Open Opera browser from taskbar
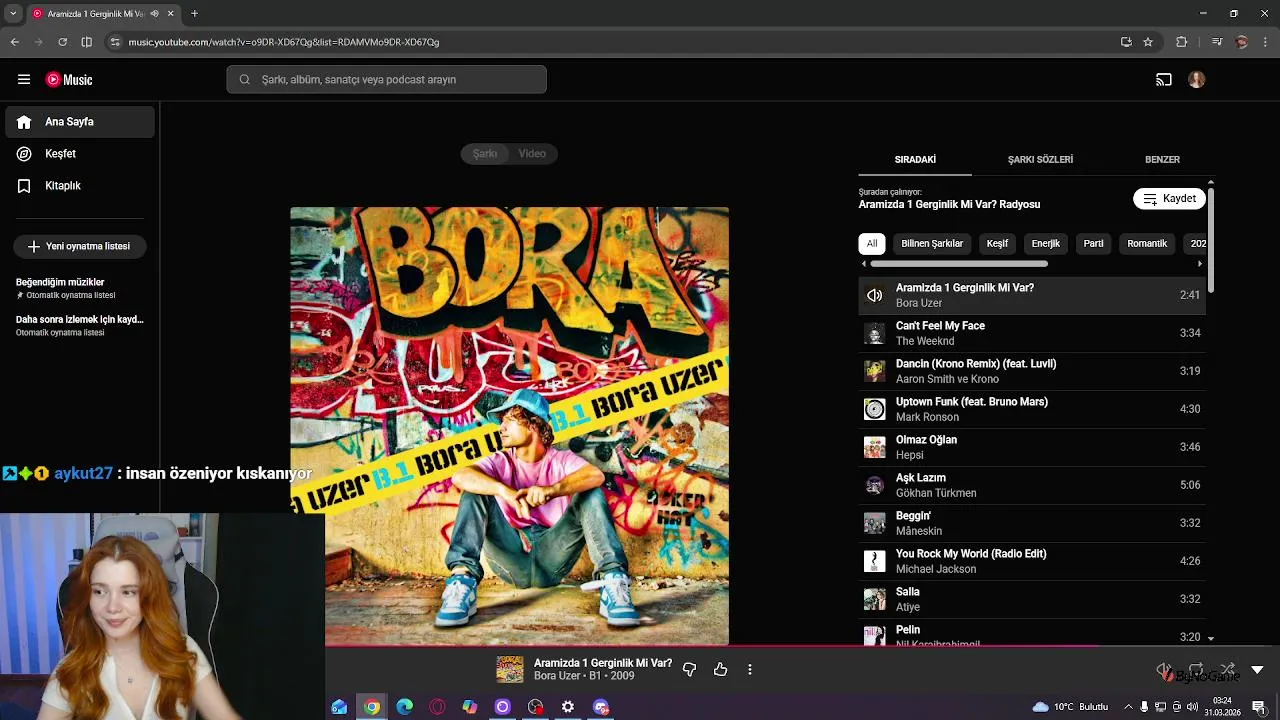1280x720 pixels. click(437, 707)
